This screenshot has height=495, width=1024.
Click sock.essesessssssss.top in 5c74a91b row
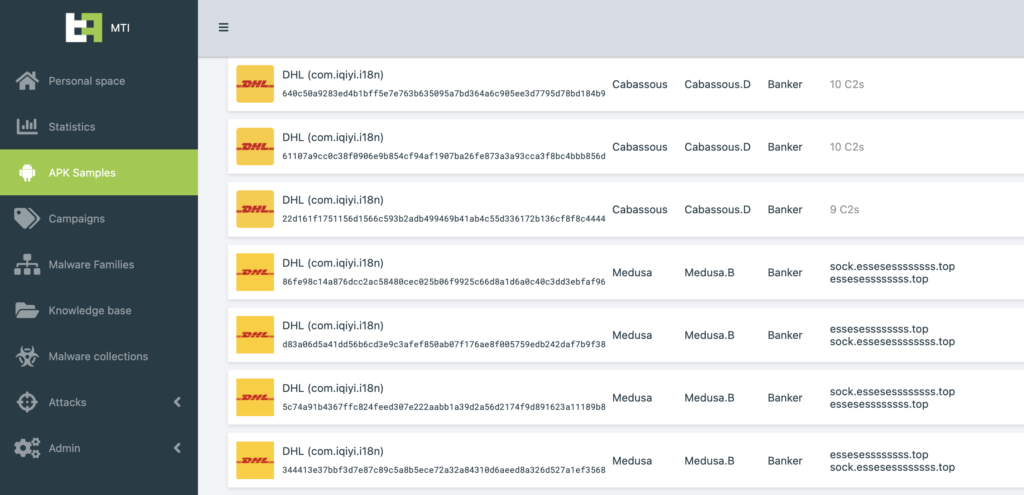tap(892, 392)
